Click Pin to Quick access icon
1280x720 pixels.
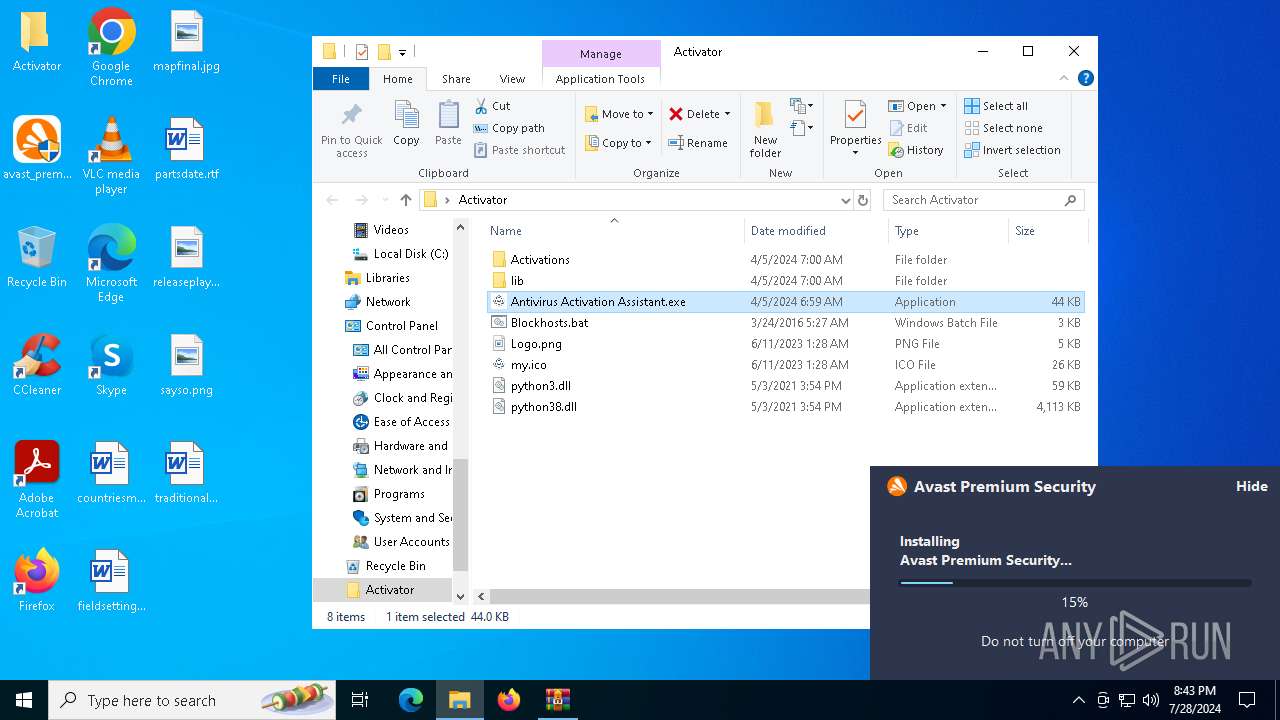coord(351,129)
